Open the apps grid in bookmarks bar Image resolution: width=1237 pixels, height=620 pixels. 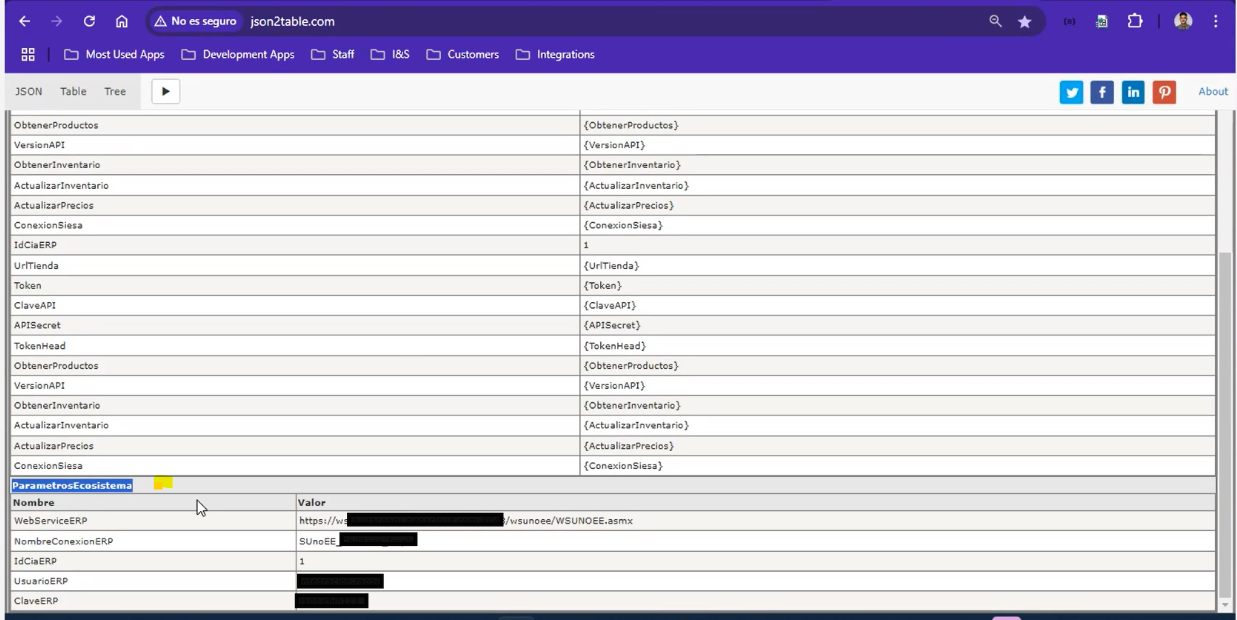[x=28, y=54]
